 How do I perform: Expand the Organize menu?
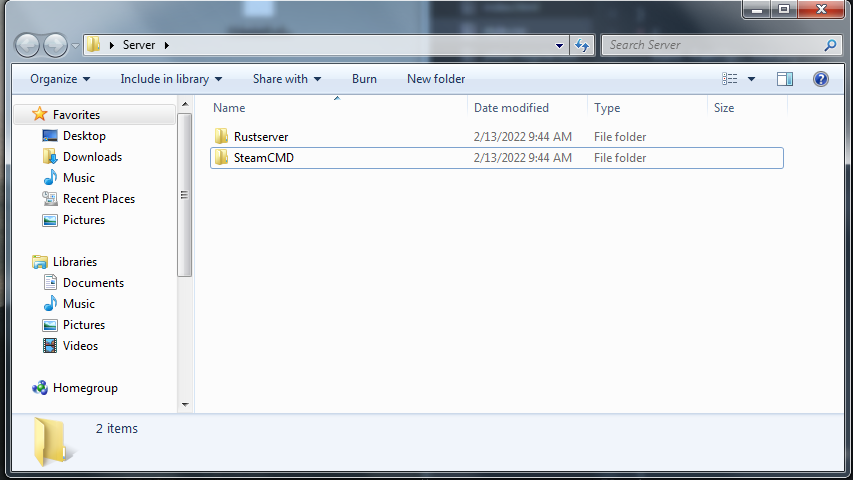pyautogui.click(x=60, y=79)
